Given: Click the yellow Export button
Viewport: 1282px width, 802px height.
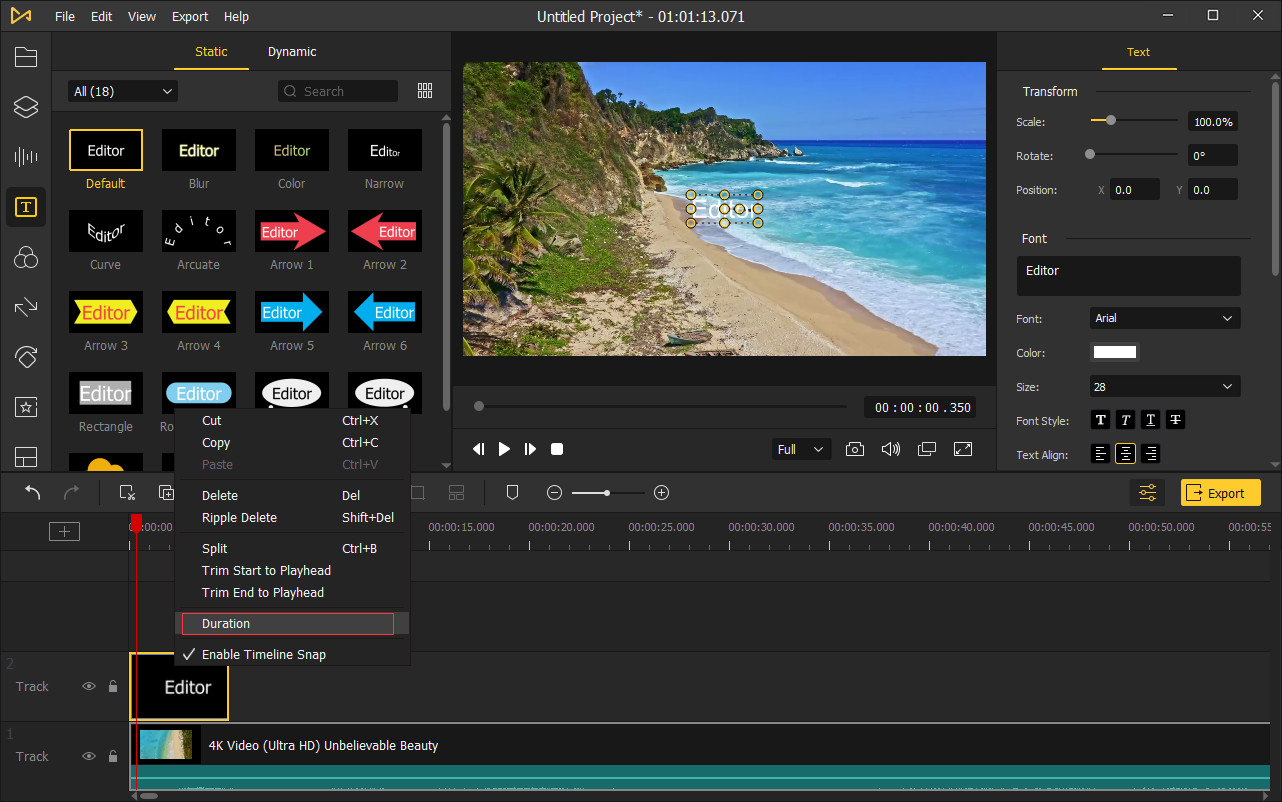Looking at the screenshot, I should point(1220,493).
